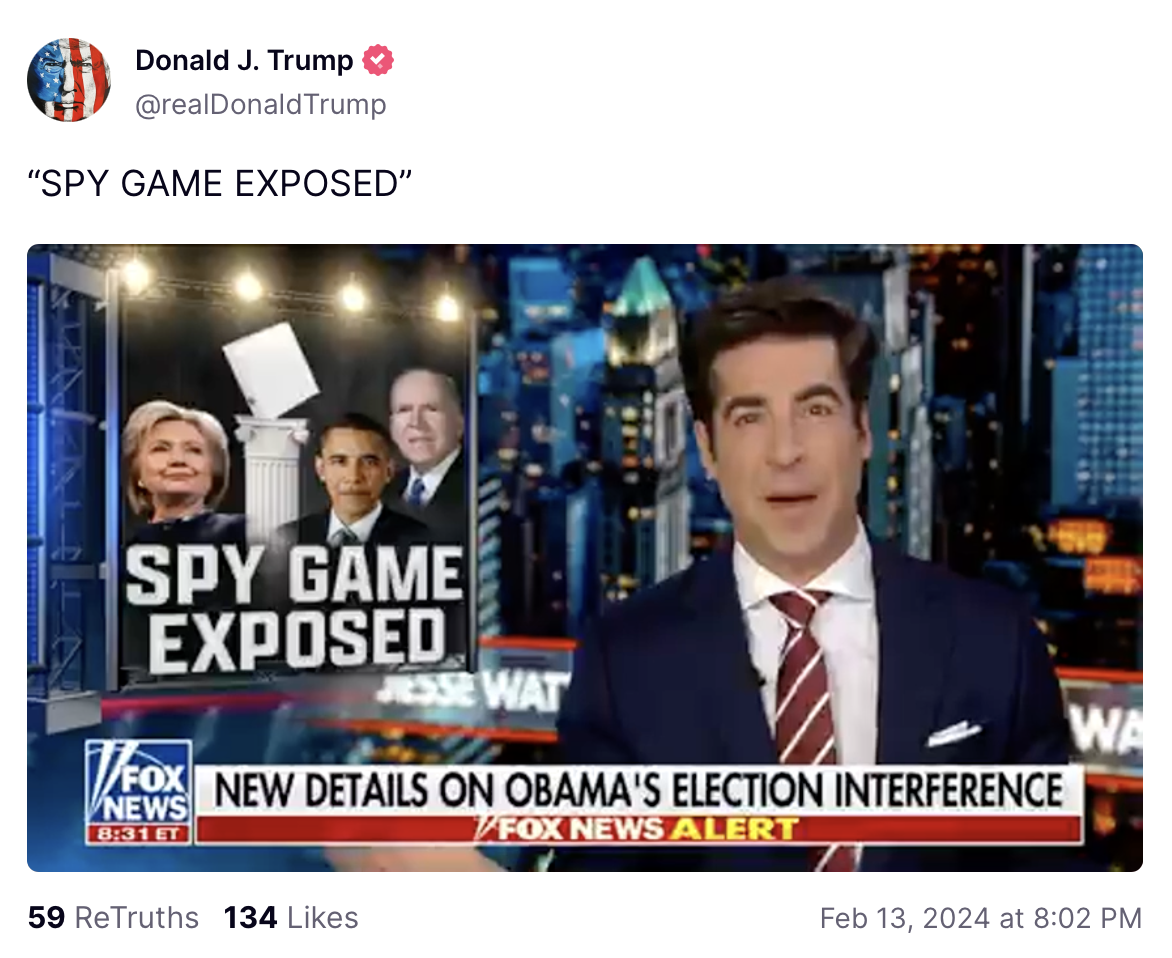Click the red verified checkmark badge

(x=378, y=61)
